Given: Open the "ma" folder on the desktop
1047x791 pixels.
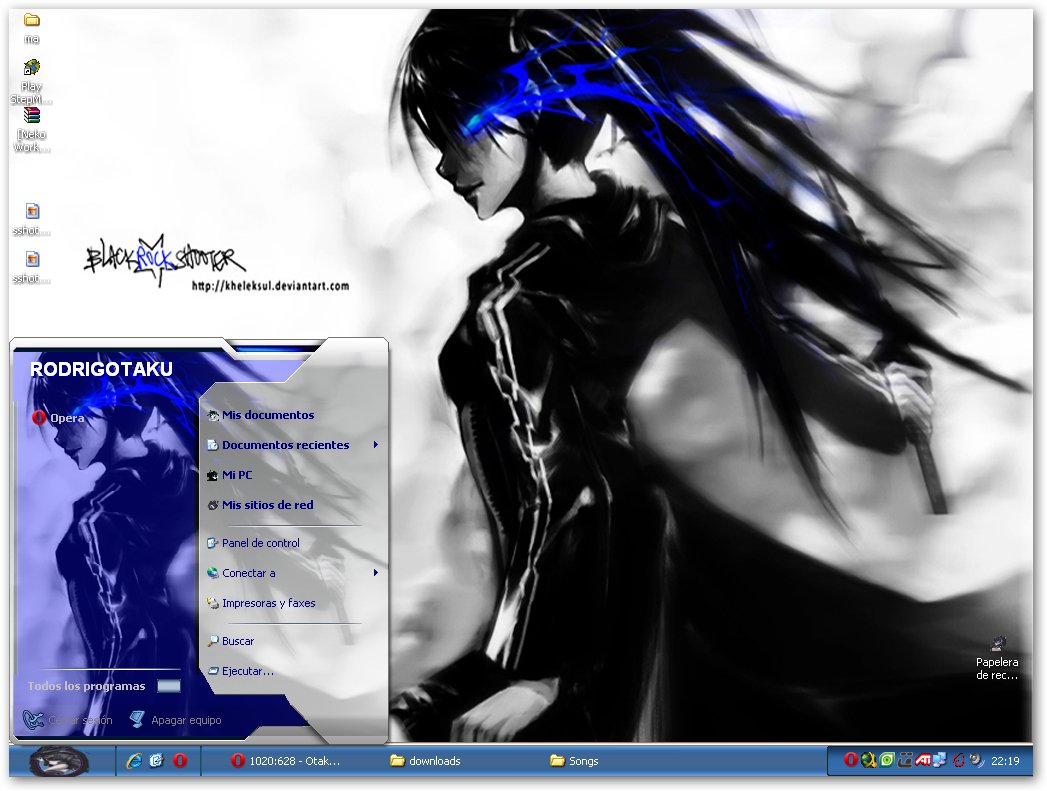Looking at the screenshot, I should (x=31, y=27).
